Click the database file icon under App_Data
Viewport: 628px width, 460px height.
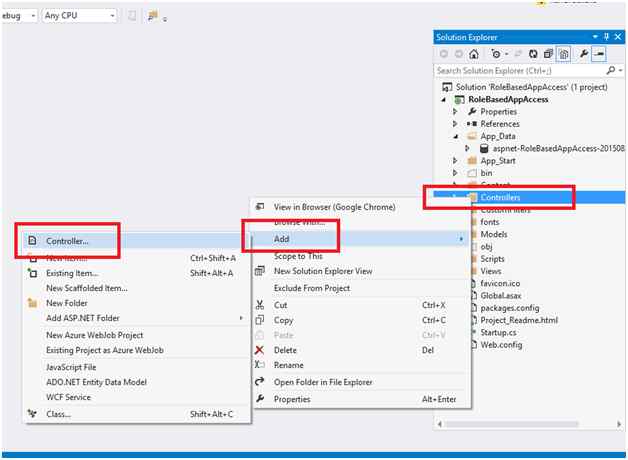[484, 149]
